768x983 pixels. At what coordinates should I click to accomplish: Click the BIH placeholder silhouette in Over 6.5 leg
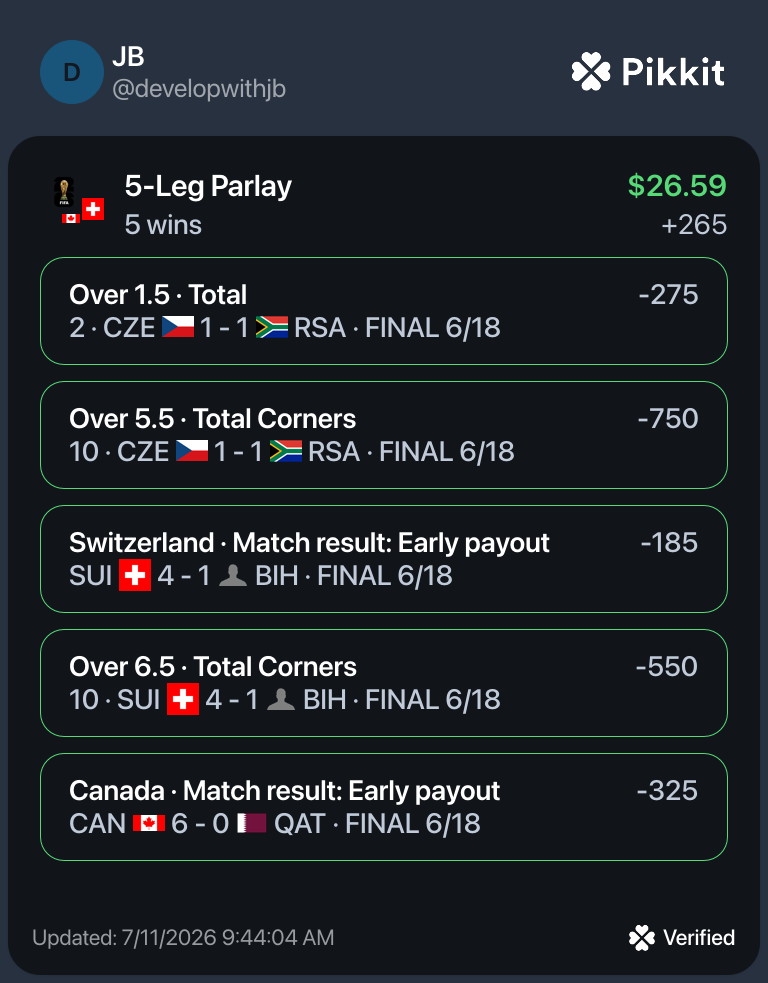click(x=281, y=699)
